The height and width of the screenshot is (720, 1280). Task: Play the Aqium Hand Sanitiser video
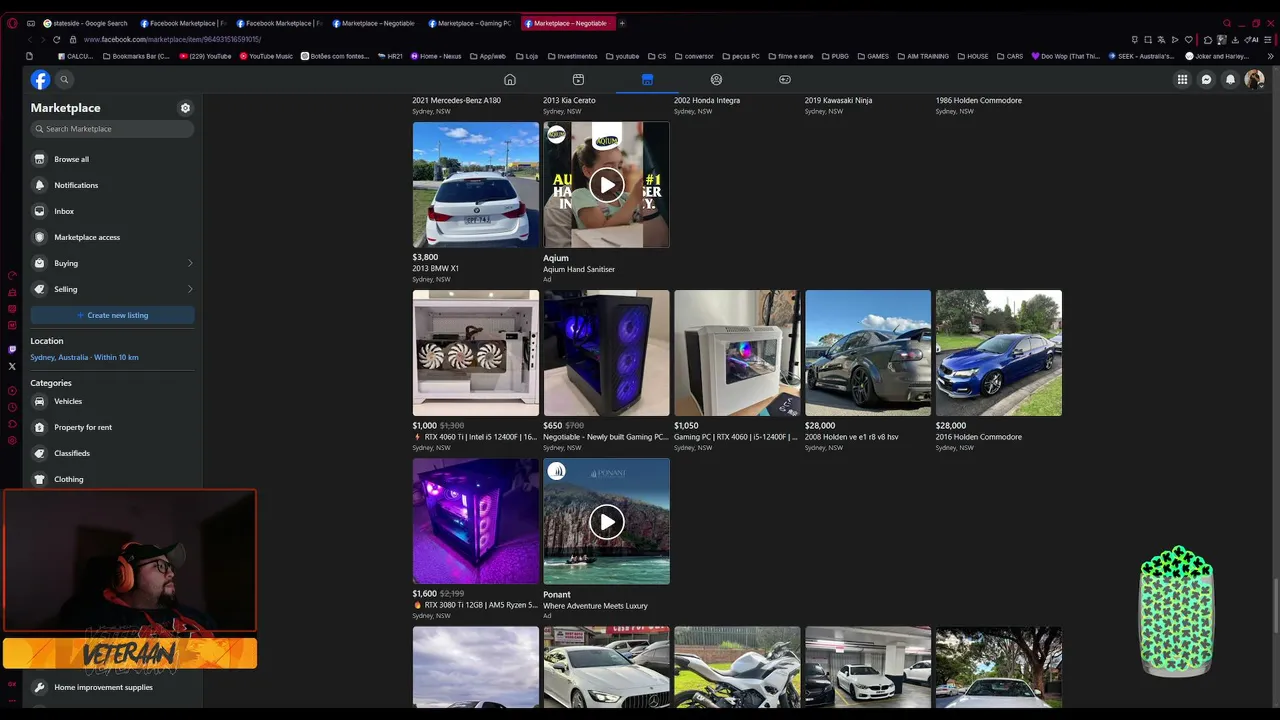pos(606,185)
